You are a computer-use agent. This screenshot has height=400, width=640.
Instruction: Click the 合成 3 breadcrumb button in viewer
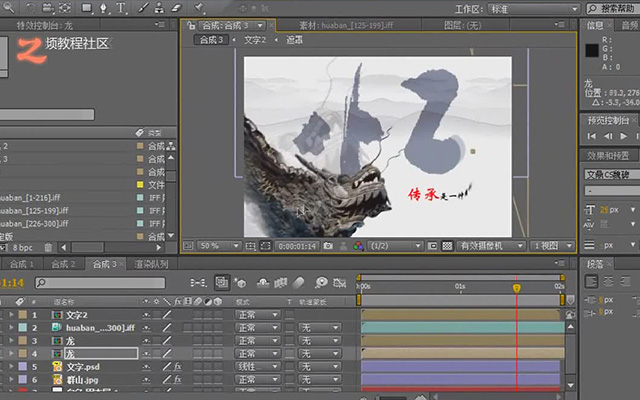[x=211, y=40]
